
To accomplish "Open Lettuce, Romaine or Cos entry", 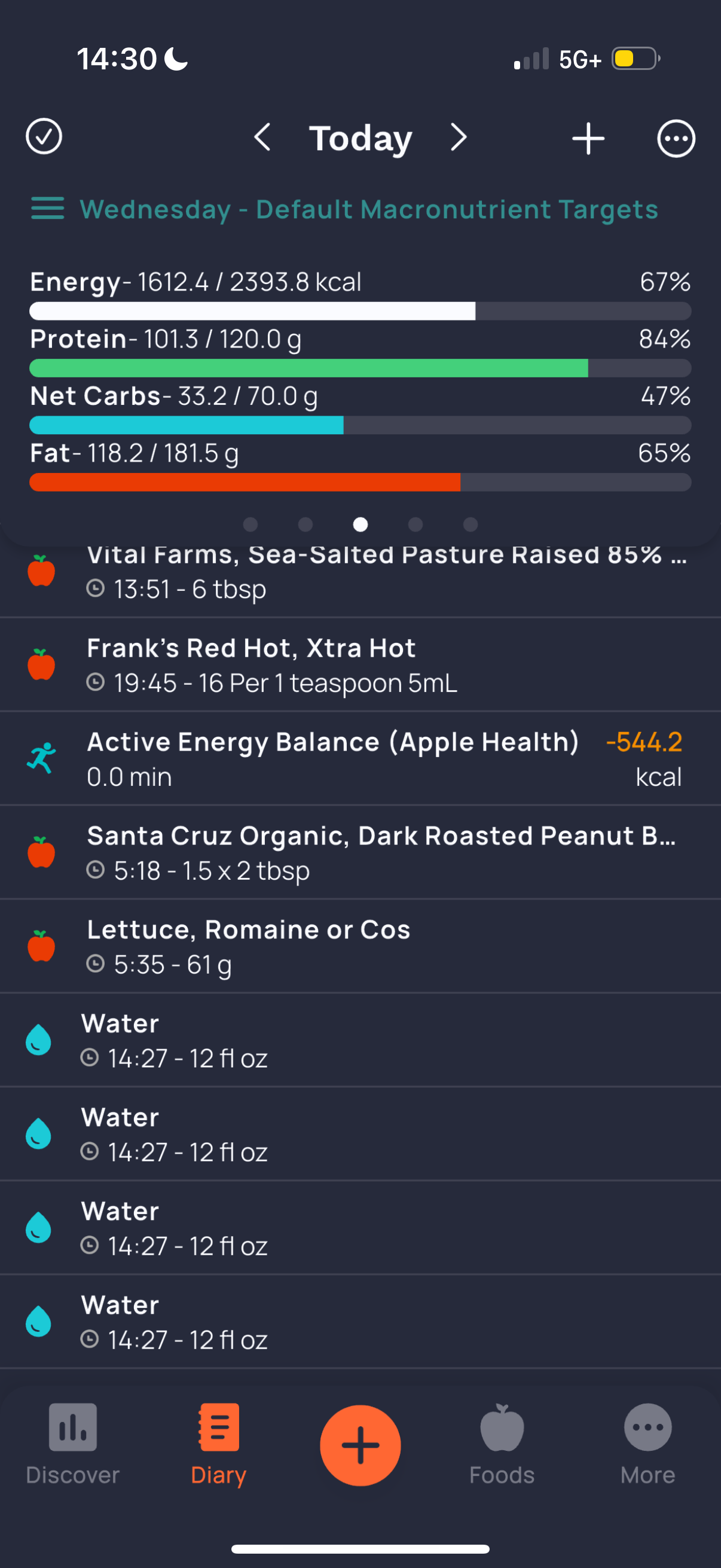I will [x=360, y=946].
